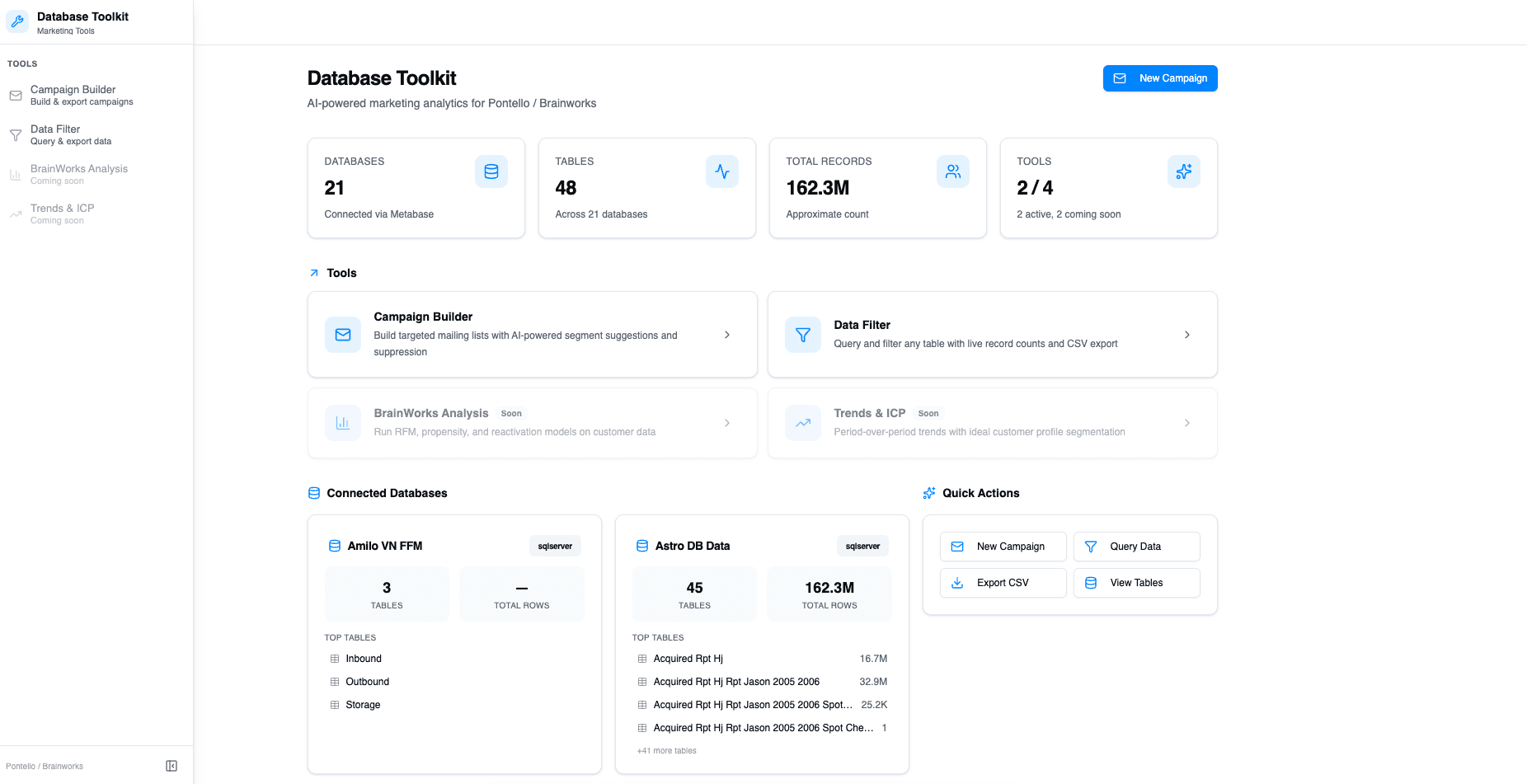
Task: Open the BrainWorks Analysis chart icon
Action: [15, 174]
